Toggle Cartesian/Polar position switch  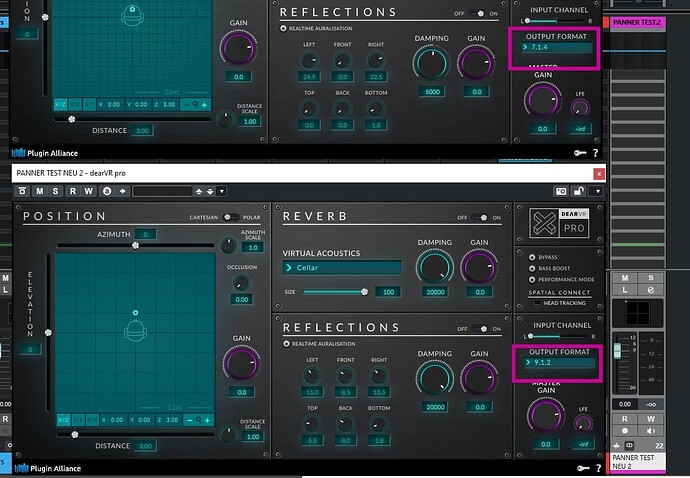[x=231, y=217]
